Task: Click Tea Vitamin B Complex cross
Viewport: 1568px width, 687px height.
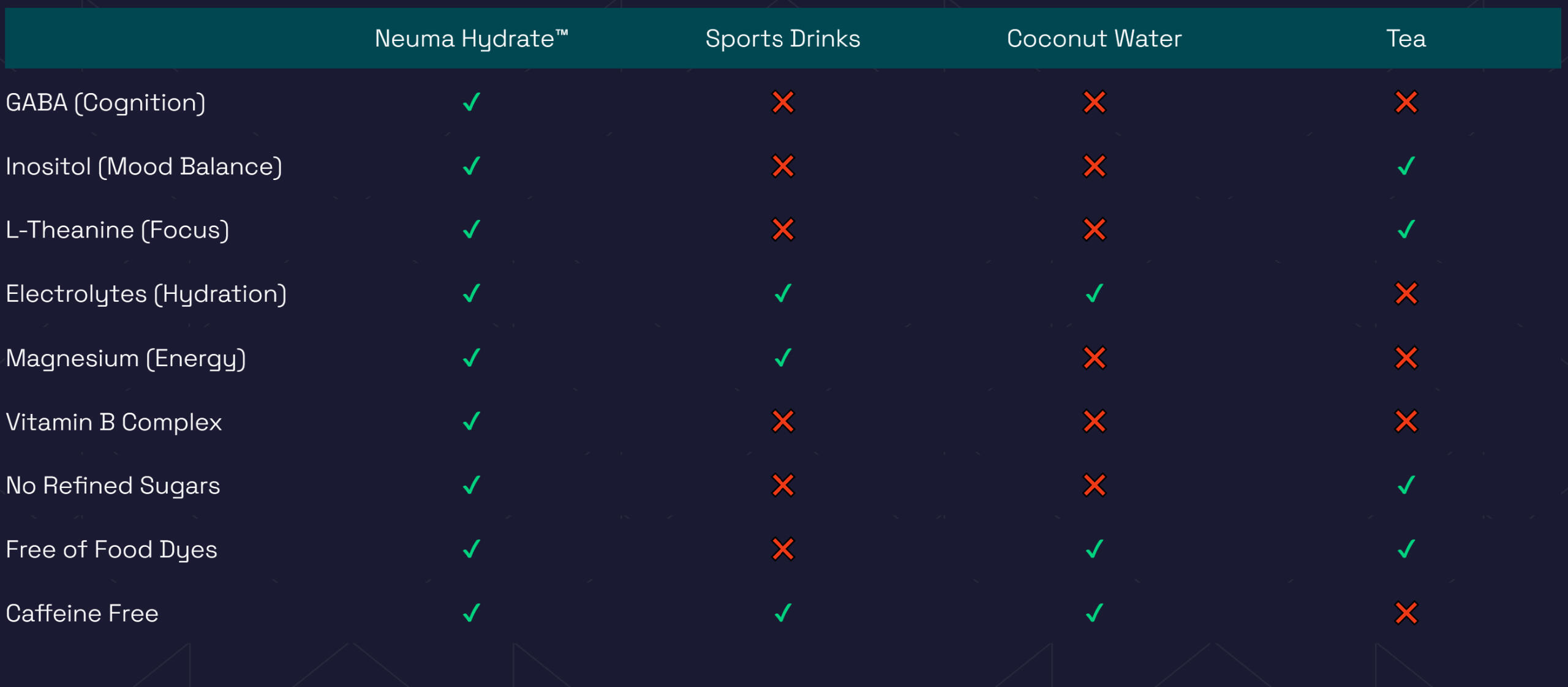Action: [x=1406, y=421]
